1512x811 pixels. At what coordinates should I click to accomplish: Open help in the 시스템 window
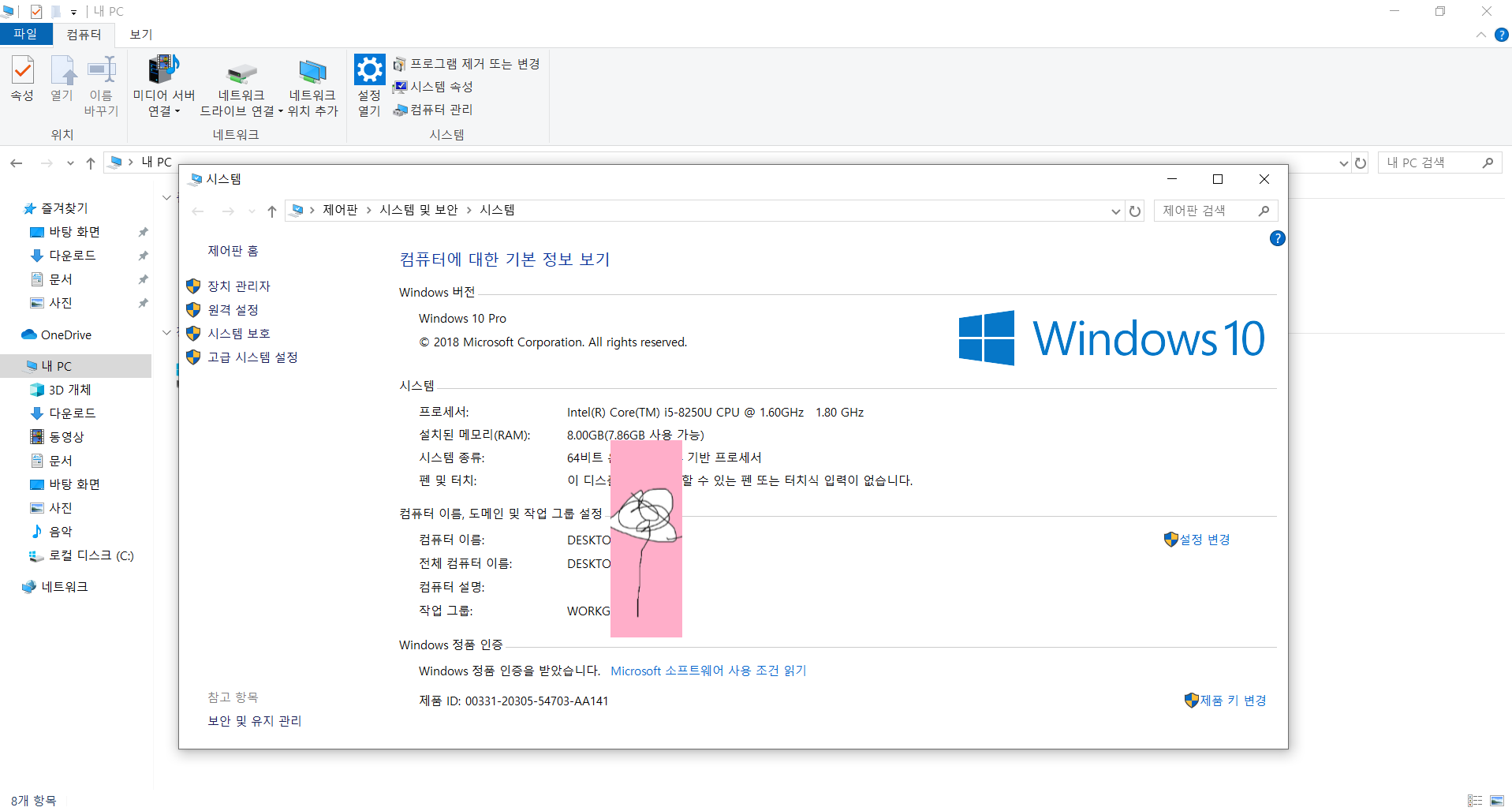1278,238
